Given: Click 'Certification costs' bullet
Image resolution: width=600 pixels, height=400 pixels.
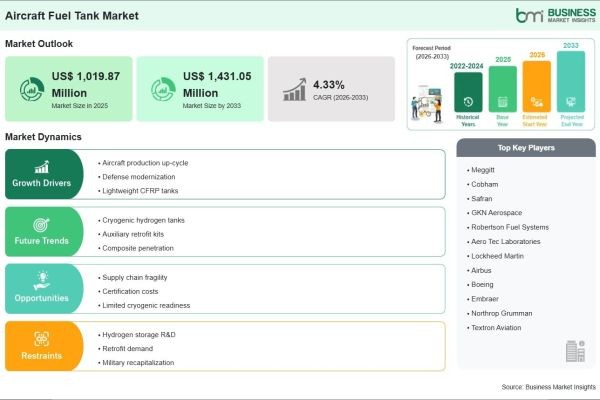Looking at the screenshot, I should pos(128,291).
